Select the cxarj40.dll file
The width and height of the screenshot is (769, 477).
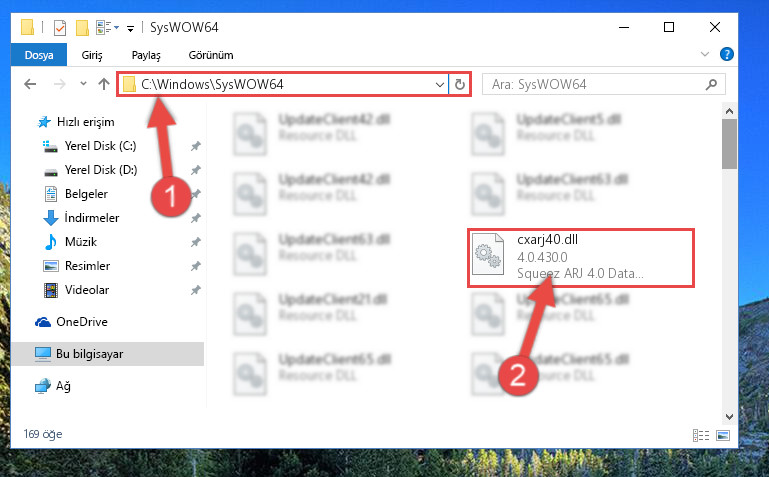581,258
